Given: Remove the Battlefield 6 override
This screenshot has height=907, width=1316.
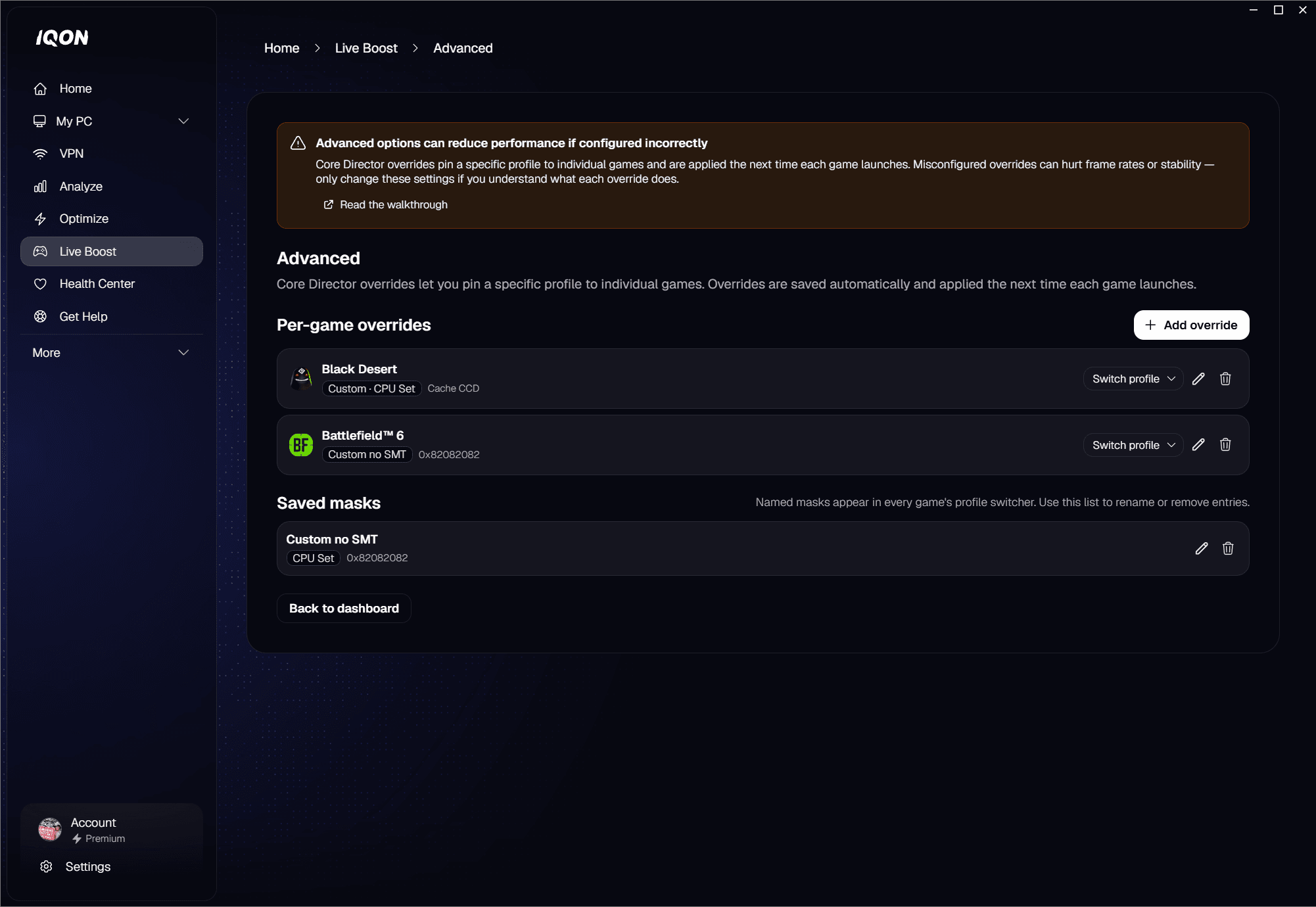Looking at the screenshot, I should [x=1225, y=445].
